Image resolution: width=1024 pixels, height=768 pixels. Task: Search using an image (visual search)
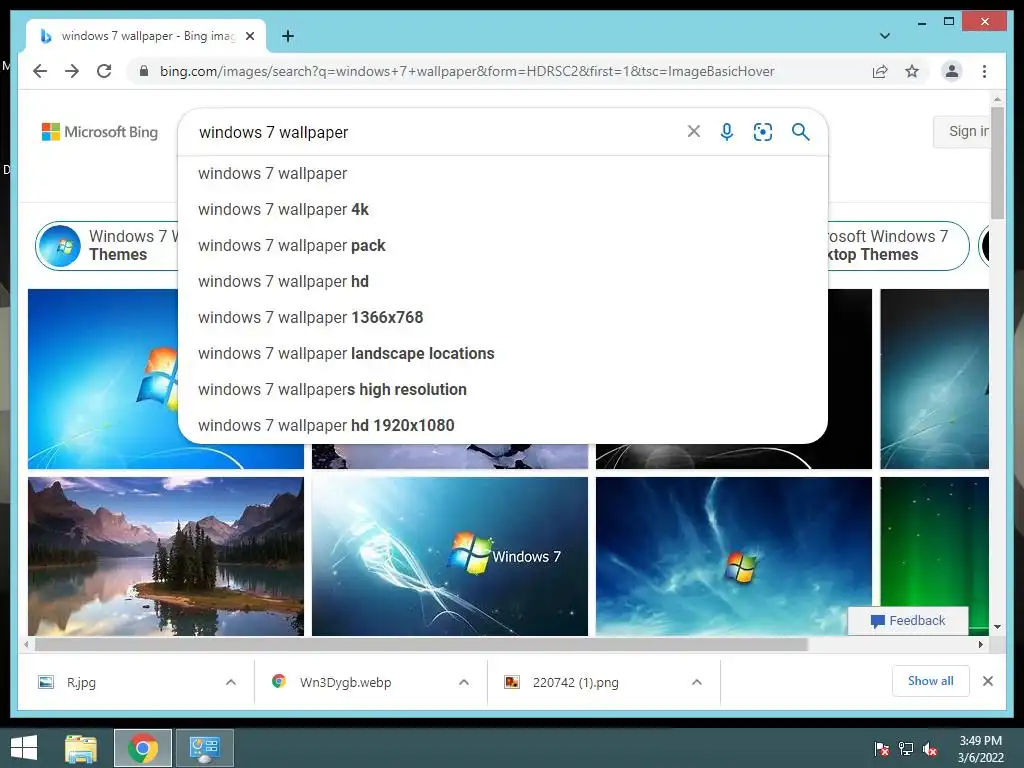click(x=763, y=132)
